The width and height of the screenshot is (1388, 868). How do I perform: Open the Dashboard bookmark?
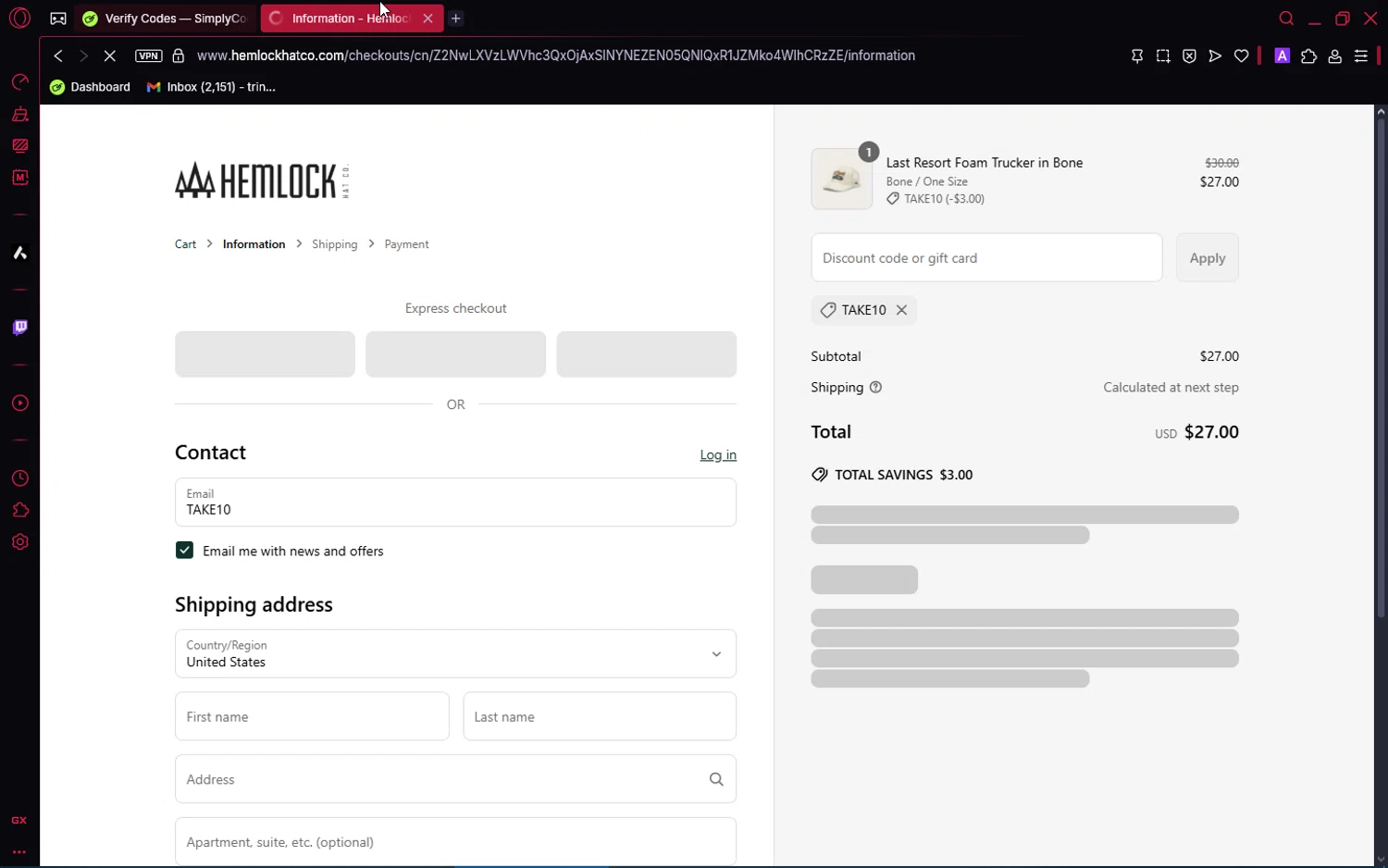(x=91, y=87)
